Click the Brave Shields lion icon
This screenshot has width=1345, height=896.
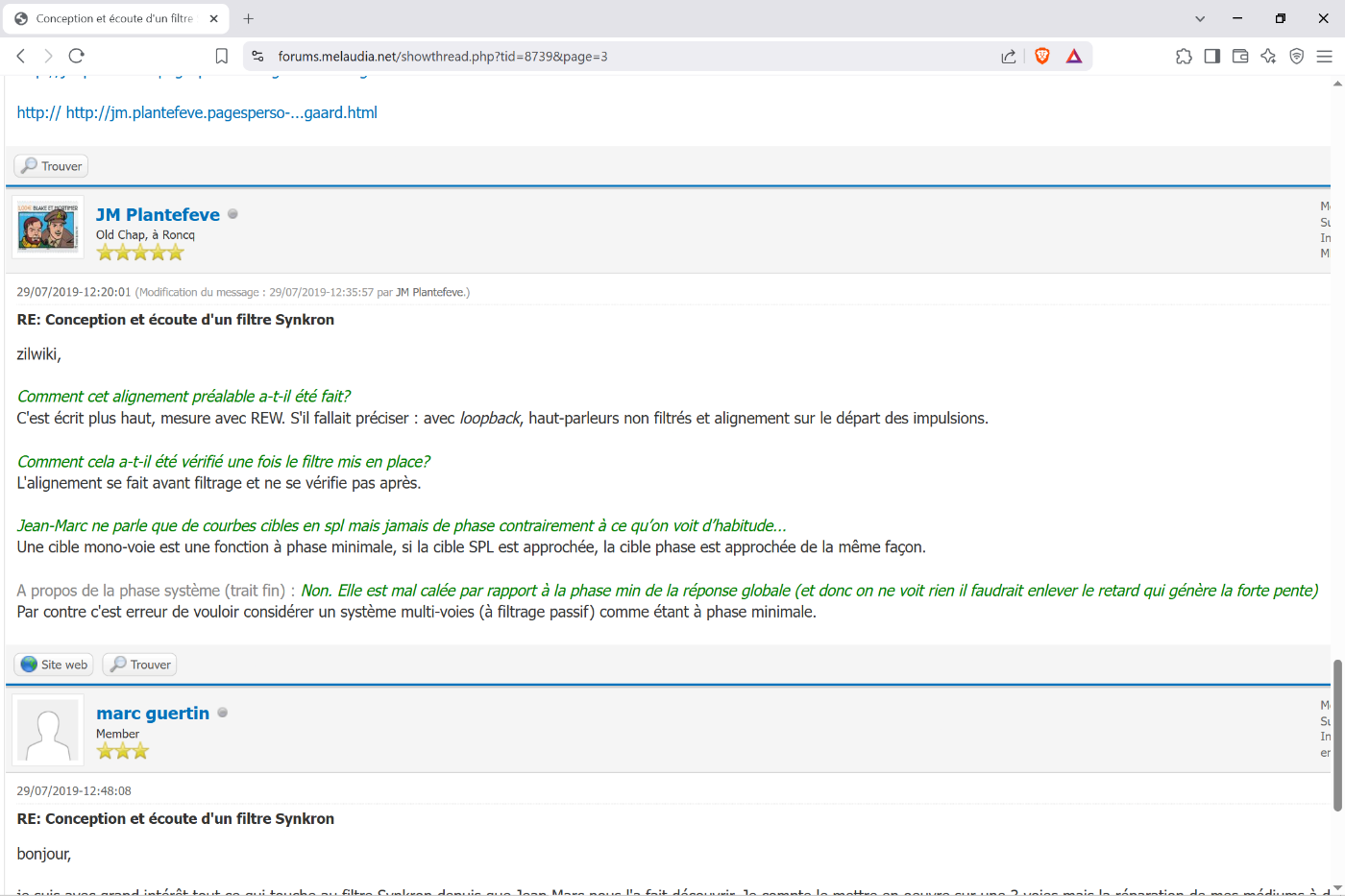(1041, 57)
